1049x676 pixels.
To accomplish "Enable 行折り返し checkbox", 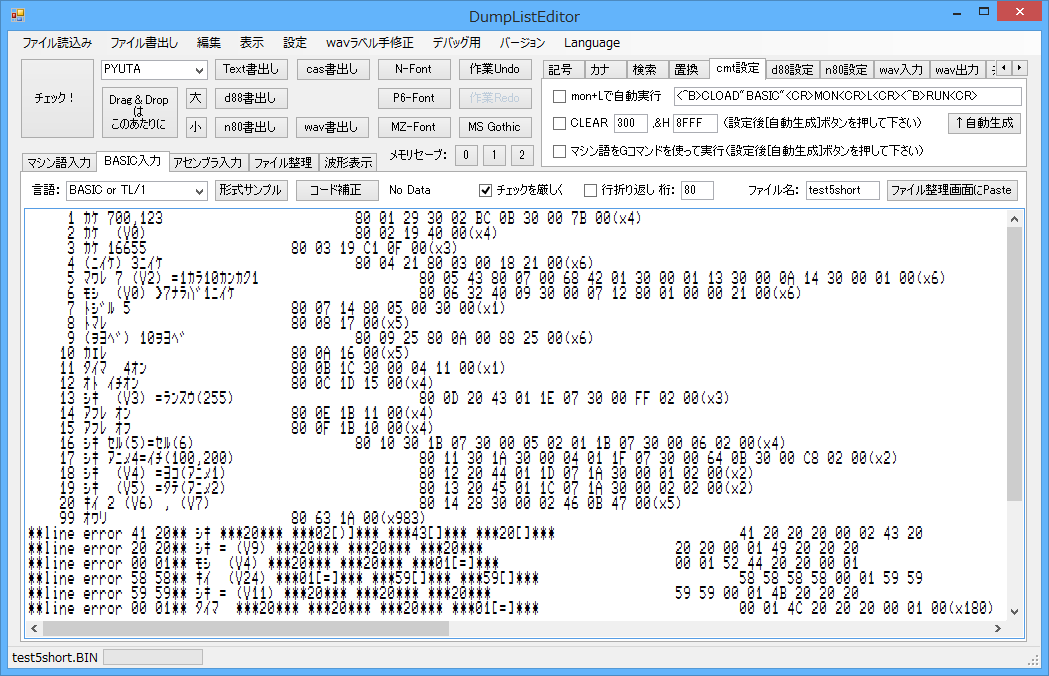I will pyautogui.click(x=590, y=191).
